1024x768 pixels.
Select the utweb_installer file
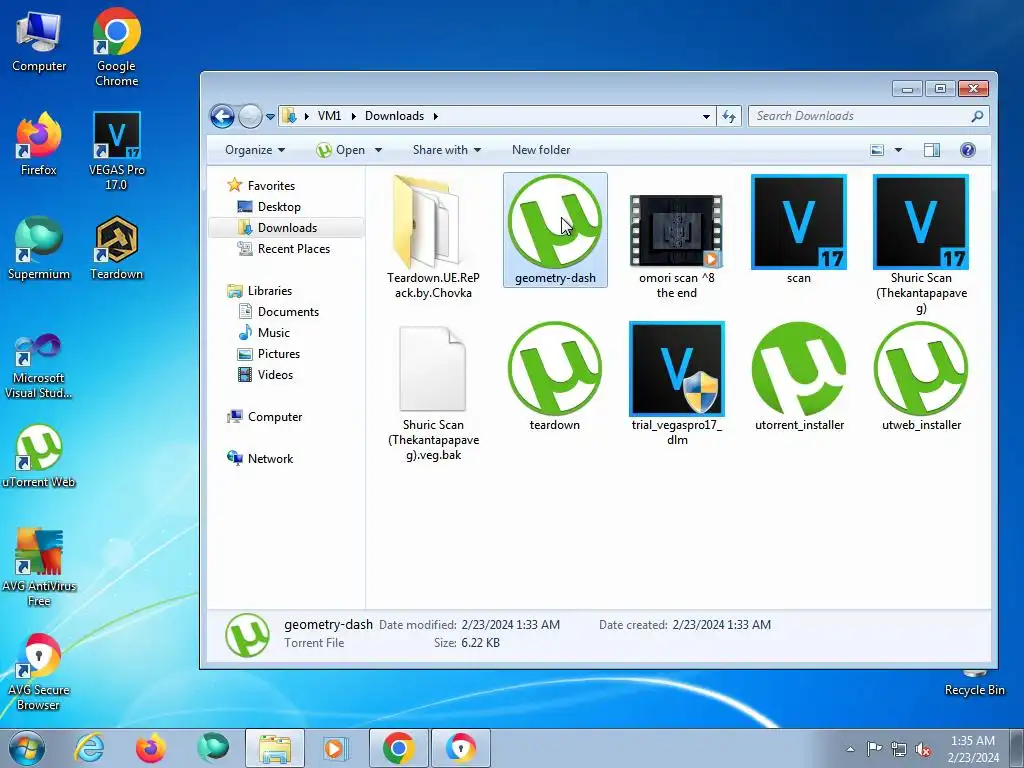[921, 377]
